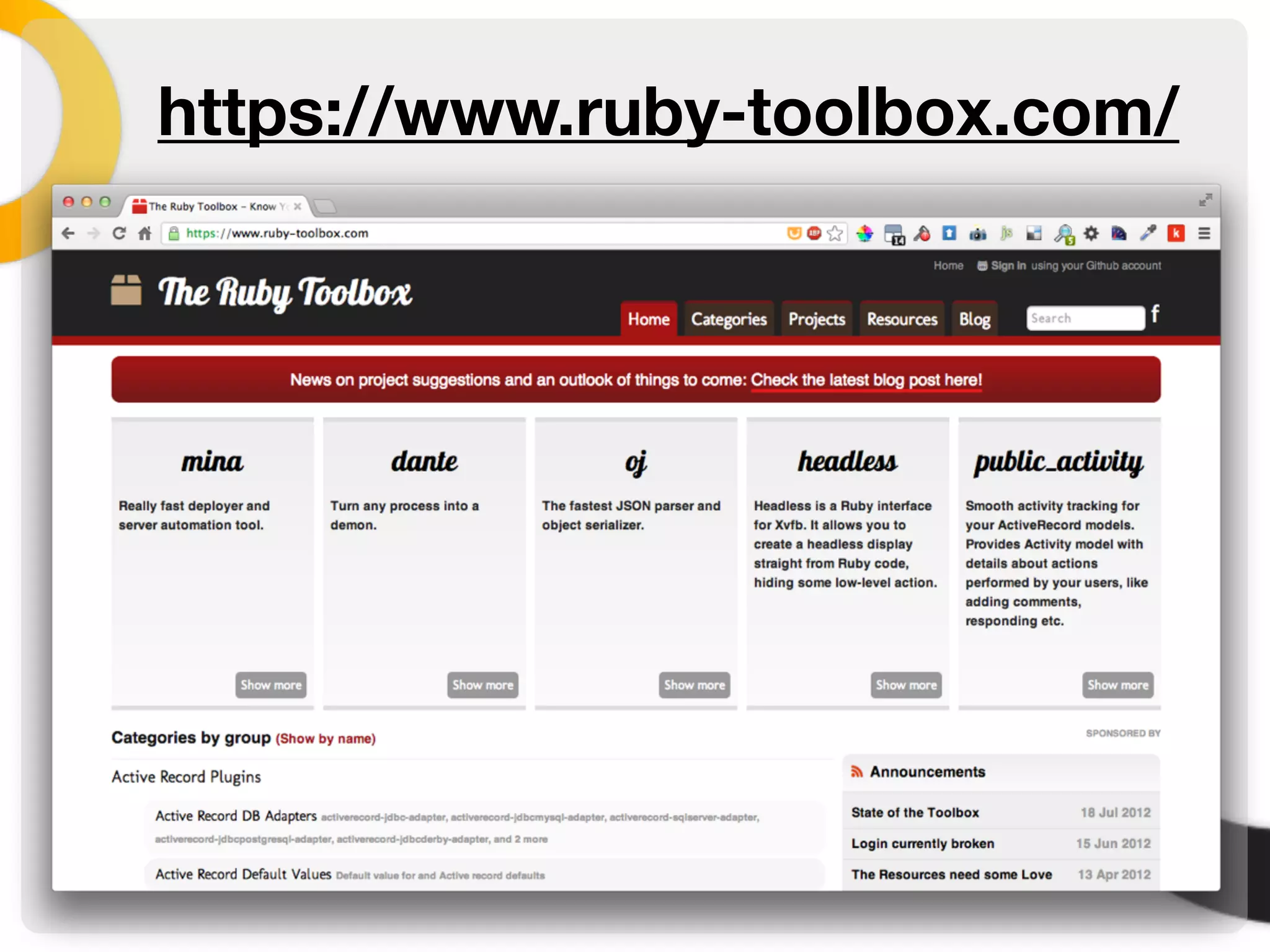
Task: Click Show more on the public_activity card
Action: (1118, 685)
